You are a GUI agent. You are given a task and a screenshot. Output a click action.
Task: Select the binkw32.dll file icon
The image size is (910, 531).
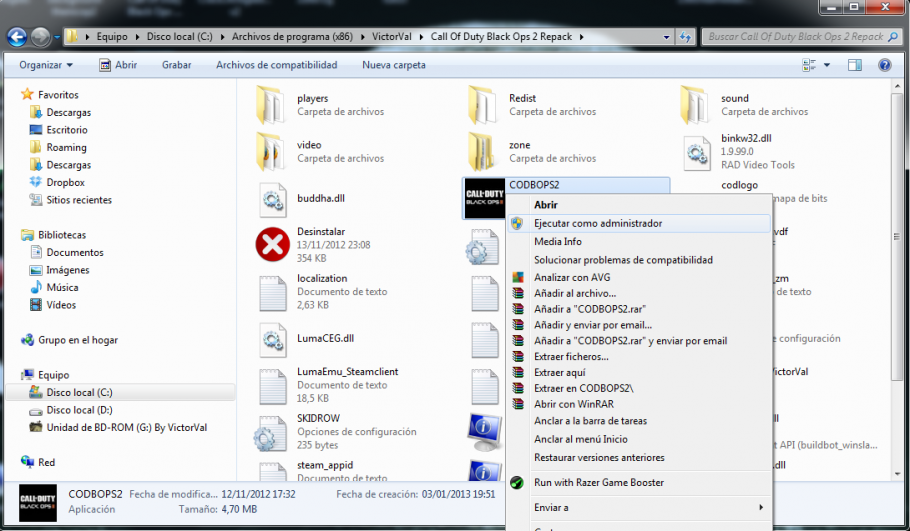coord(696,151)
